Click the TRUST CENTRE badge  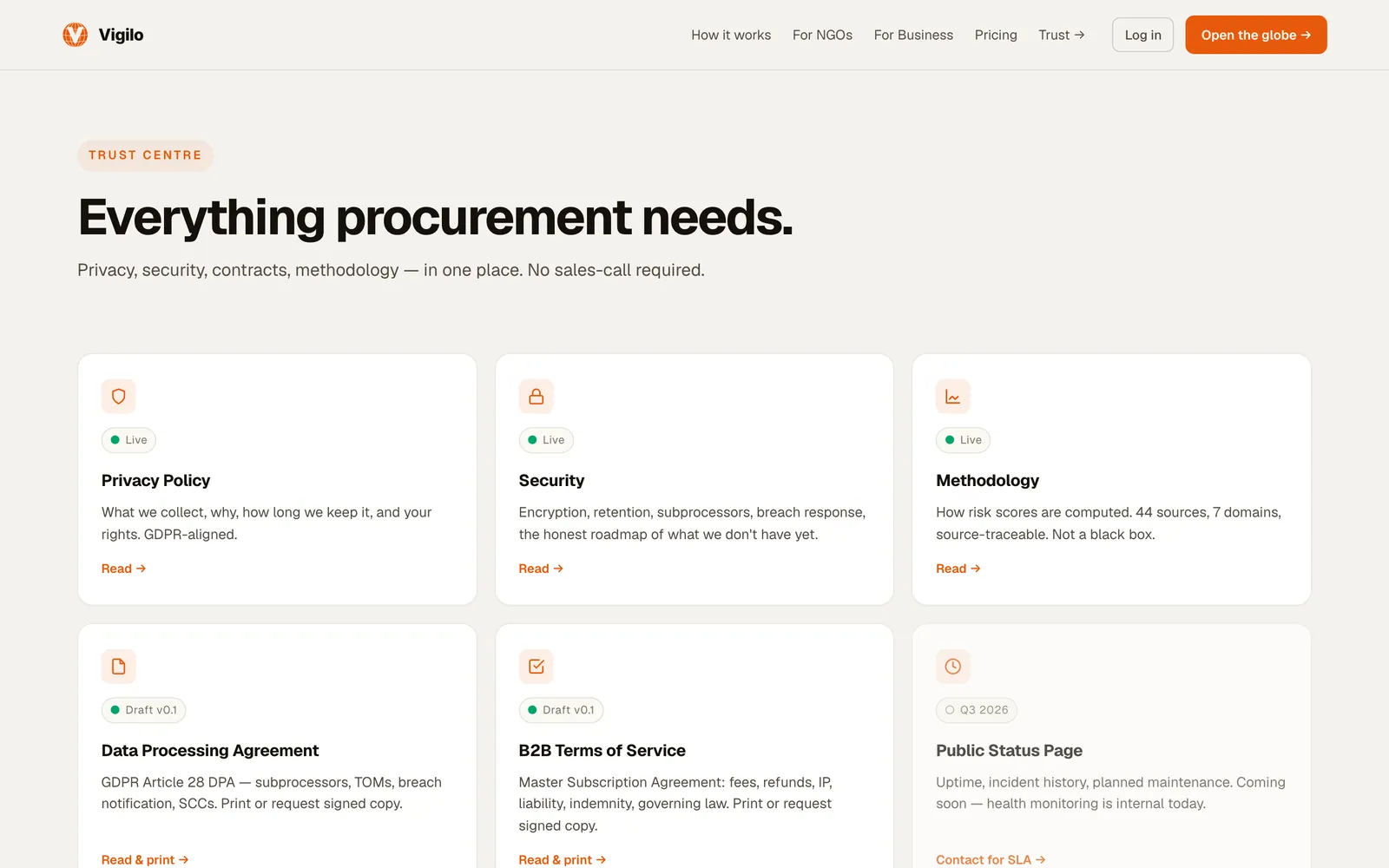pos(145,155)
